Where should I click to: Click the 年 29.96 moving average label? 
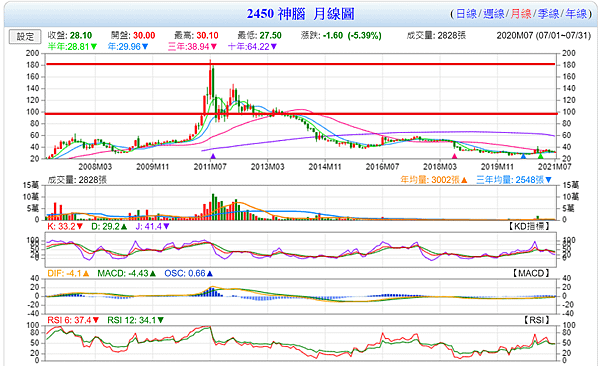coord(128,47)
